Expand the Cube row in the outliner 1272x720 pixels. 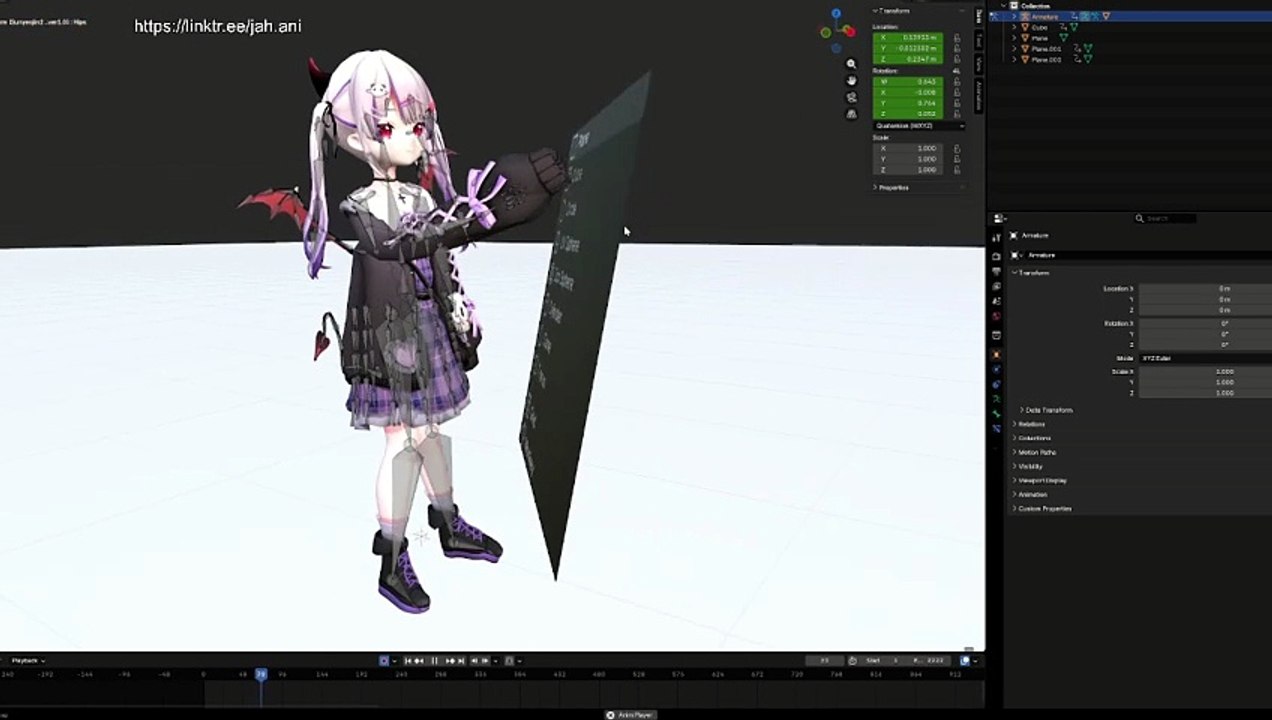(1014, 28)
